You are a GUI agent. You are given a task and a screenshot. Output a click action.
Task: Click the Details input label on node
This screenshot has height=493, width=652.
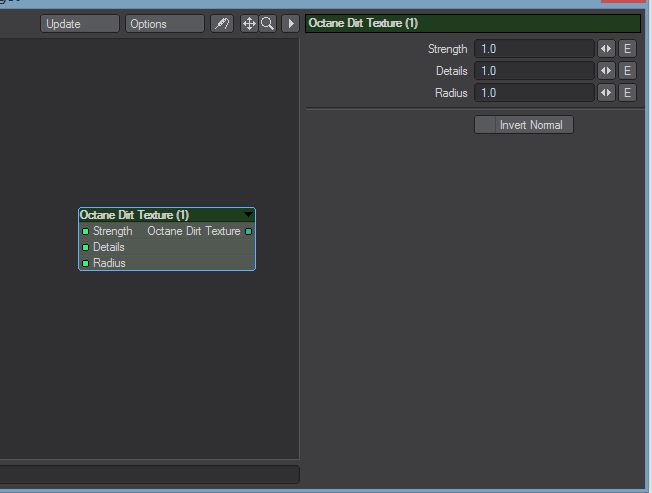coord(109,247)
